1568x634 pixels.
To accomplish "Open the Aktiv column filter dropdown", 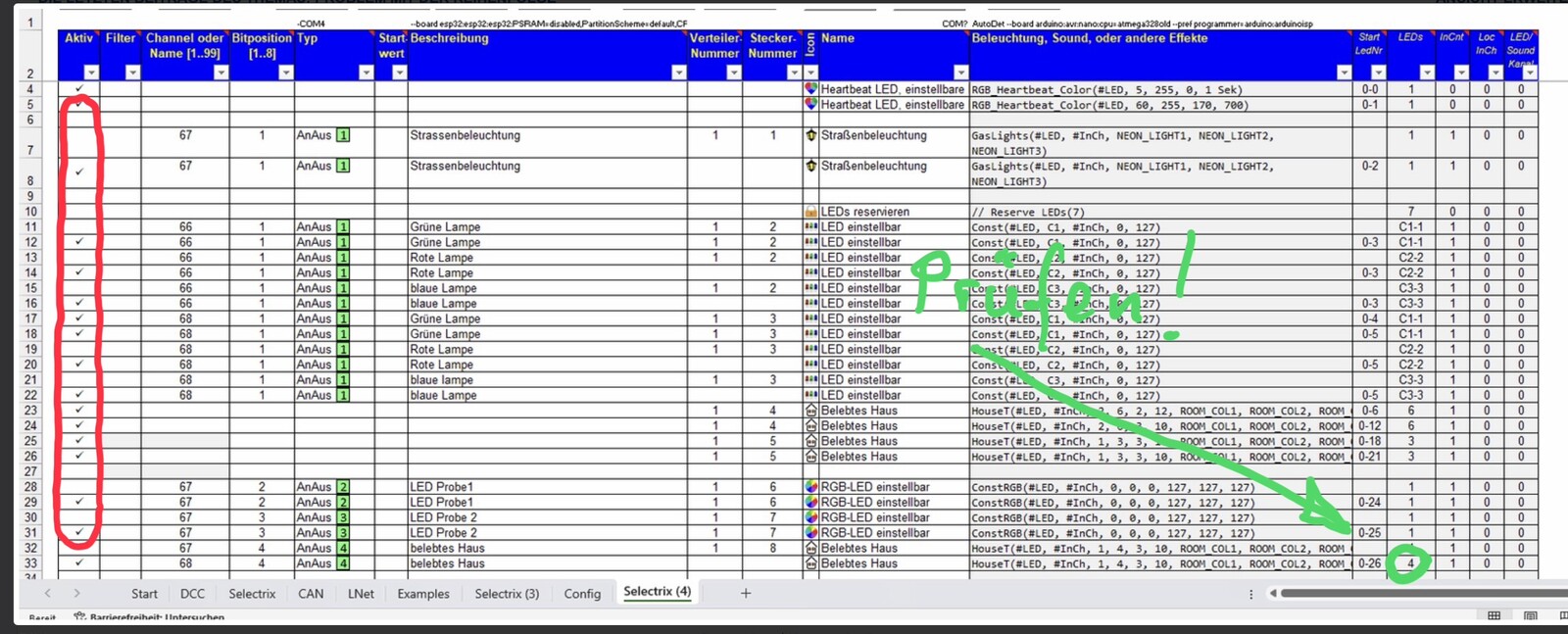I will pyautogui.click(x=91, y=73).
